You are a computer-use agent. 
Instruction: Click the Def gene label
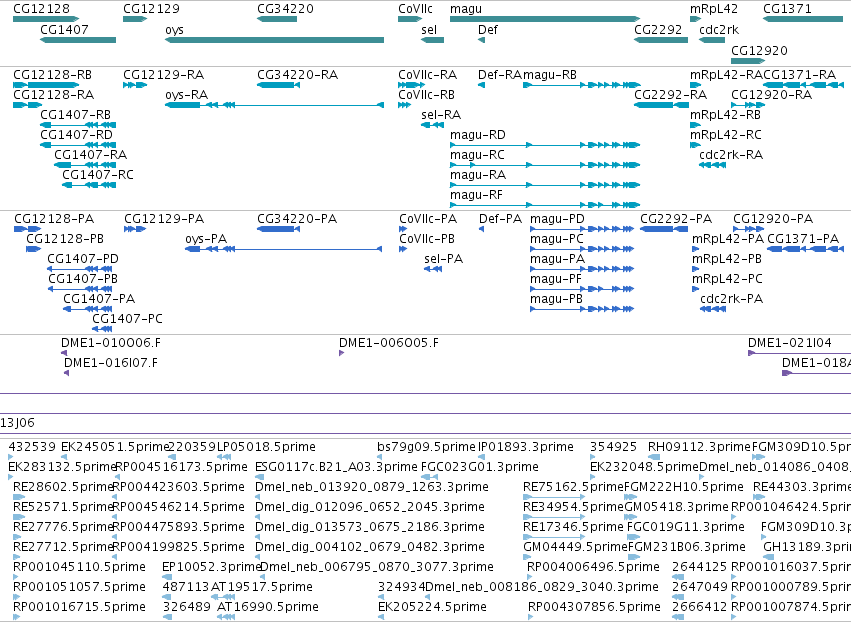[x=488, y=29]
